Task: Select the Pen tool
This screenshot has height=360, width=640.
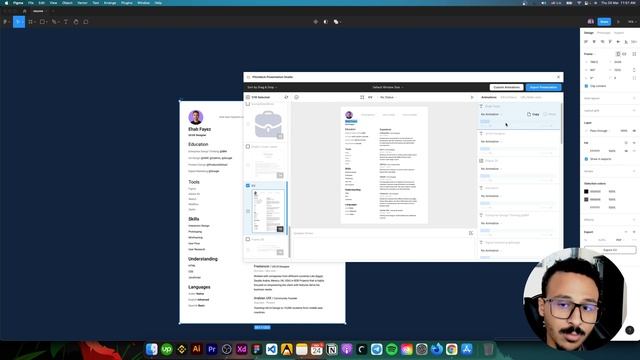Action: tap(54, 22)
